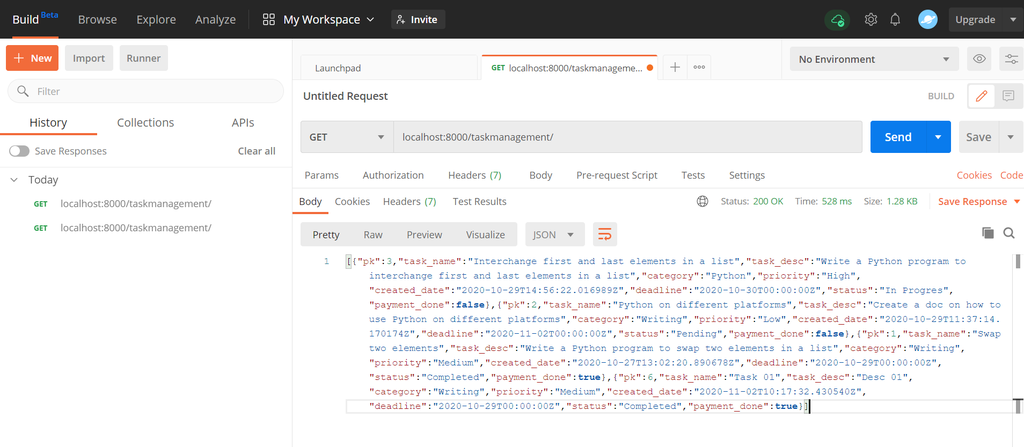Open the tab options three-dot icon
Image resolution: width=1024 pixels, height=447 pixels.
click(699, 67)
